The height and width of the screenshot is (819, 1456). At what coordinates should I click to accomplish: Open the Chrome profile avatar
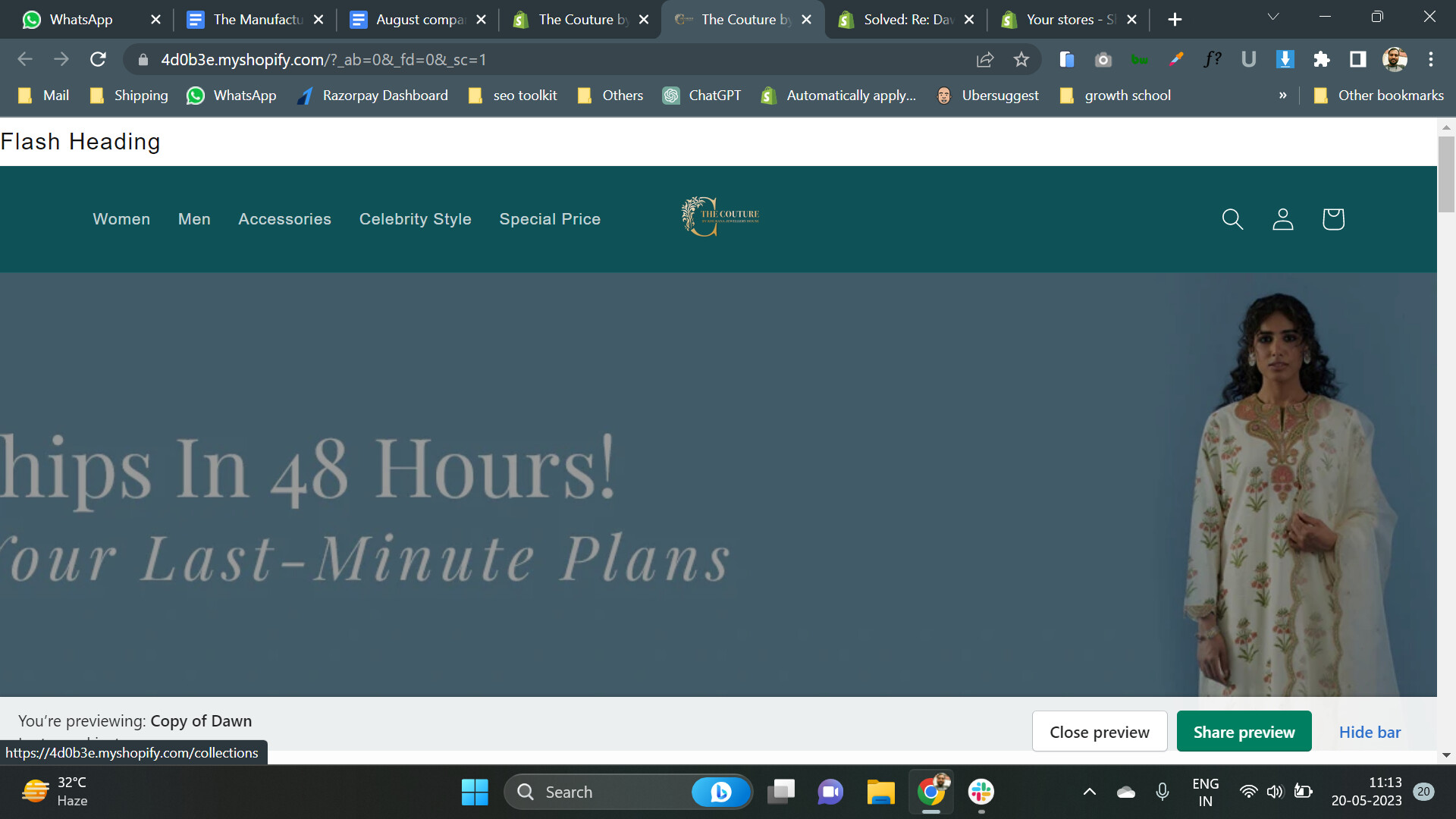(1395, 59)
